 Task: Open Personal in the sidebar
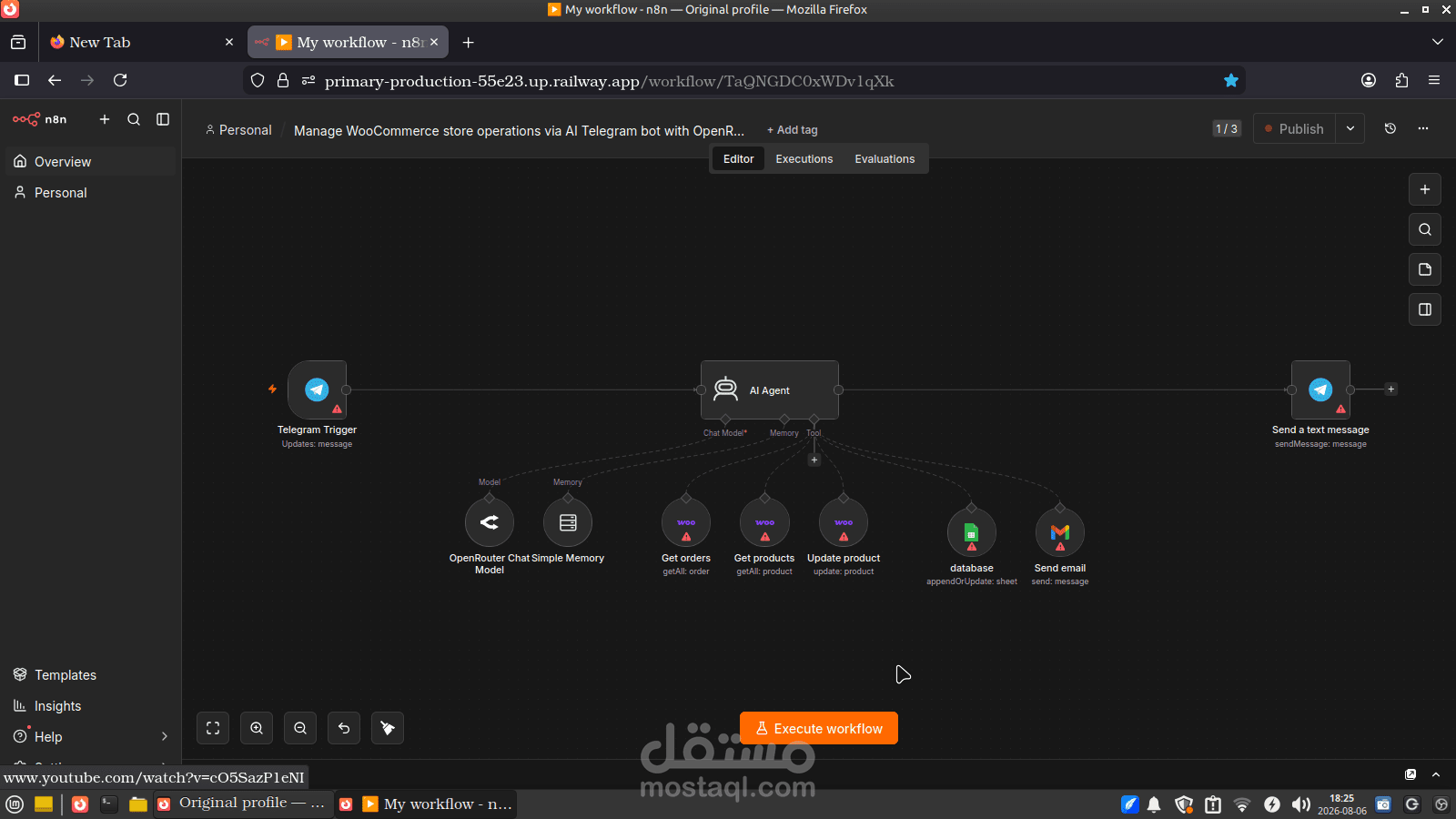click(90, 192)
